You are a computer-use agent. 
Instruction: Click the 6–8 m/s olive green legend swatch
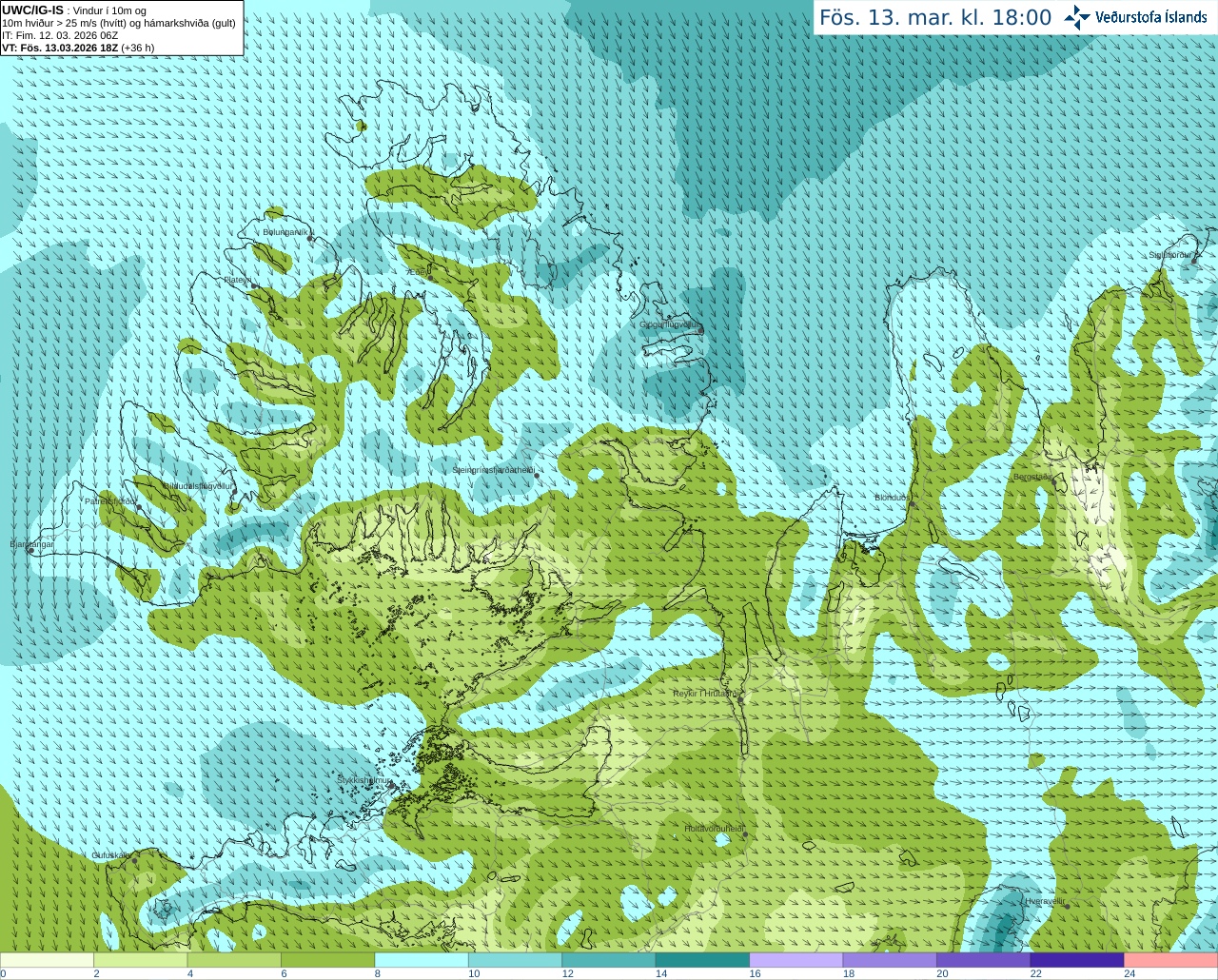click(x=328, y=960)
